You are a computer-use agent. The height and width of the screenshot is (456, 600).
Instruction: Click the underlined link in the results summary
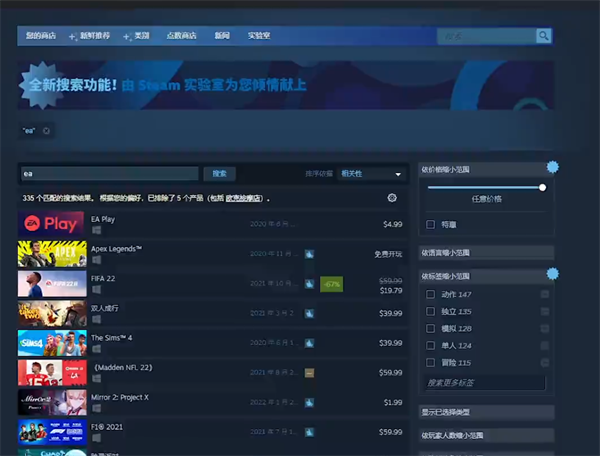244,198
